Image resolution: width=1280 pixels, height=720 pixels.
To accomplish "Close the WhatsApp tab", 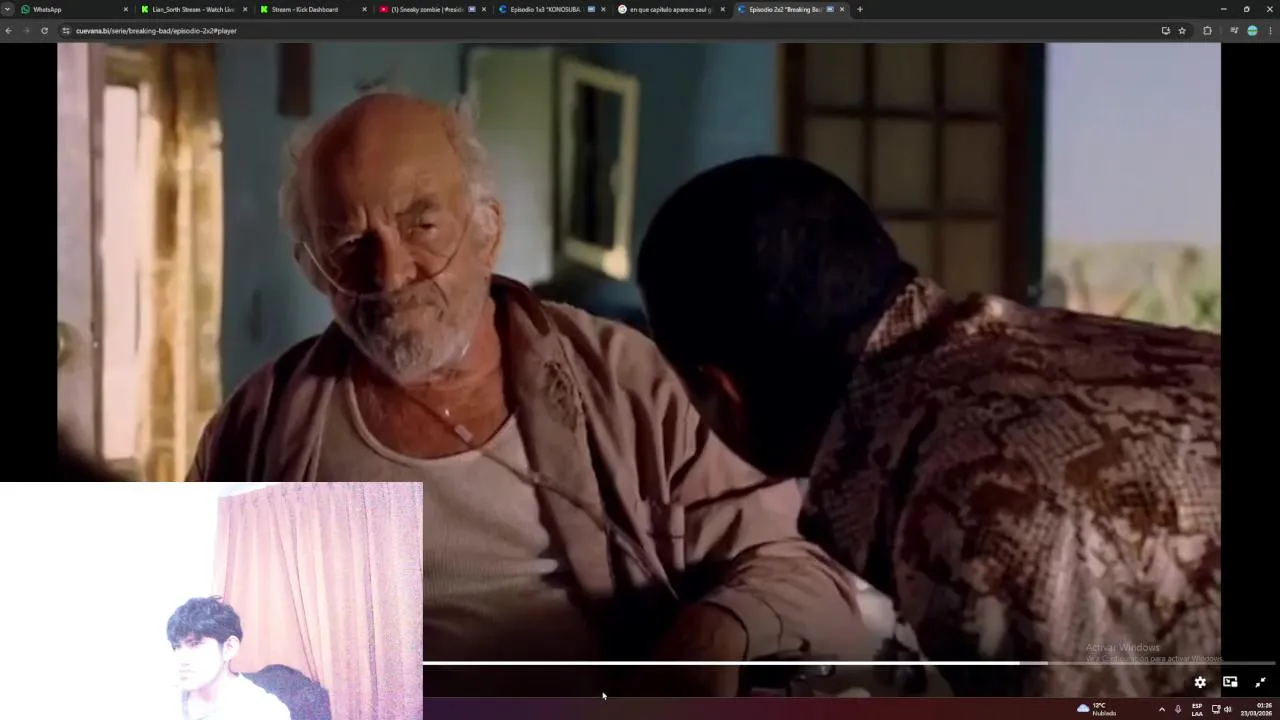I will pyautogui.click(x=126, y=9).
